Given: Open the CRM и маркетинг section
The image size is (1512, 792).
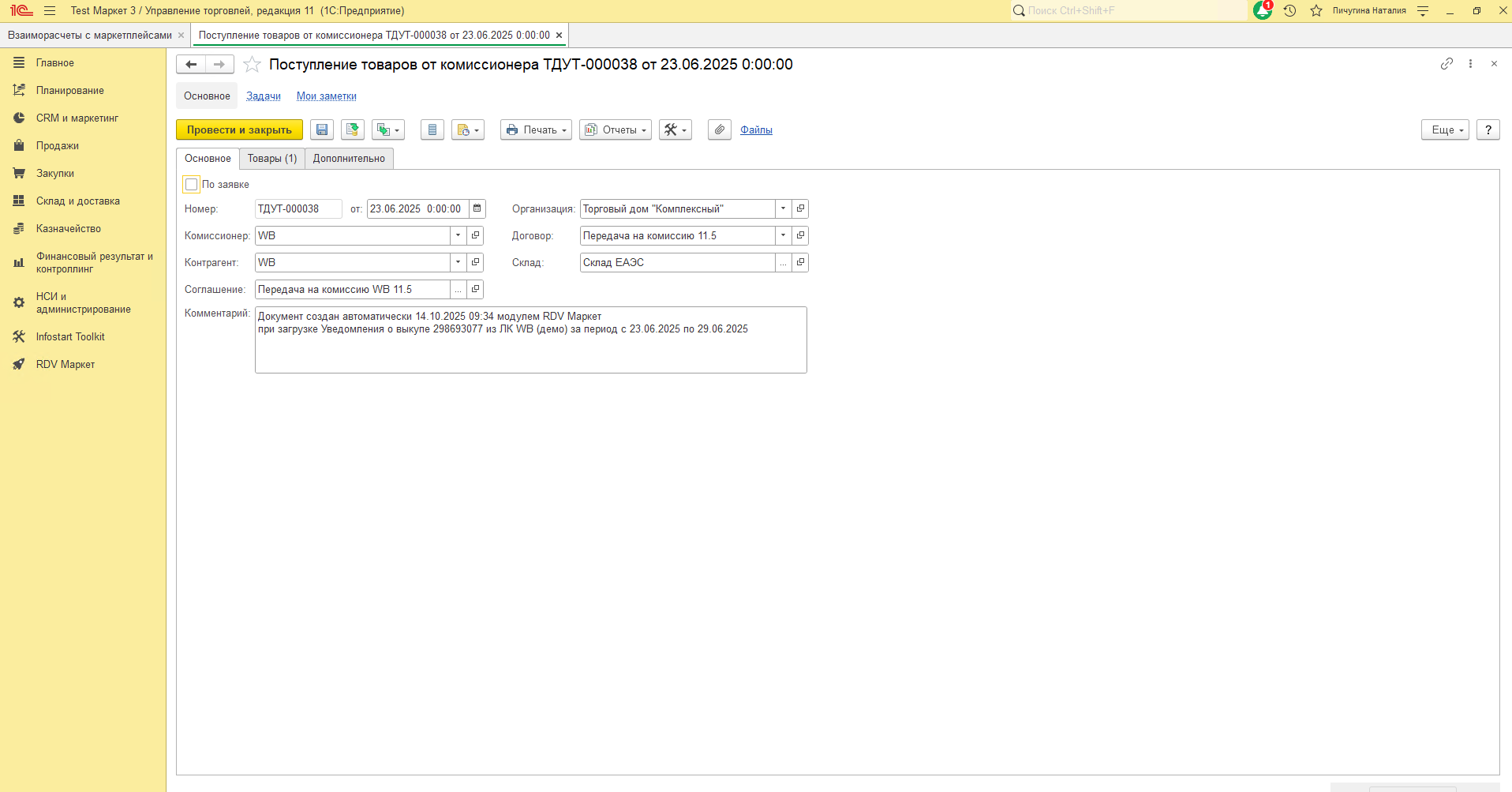Looking at the screenshot, I should pos(77,118).
